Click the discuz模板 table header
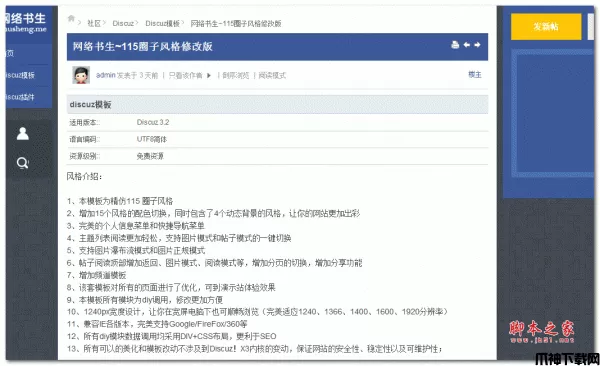 (277, 105)
